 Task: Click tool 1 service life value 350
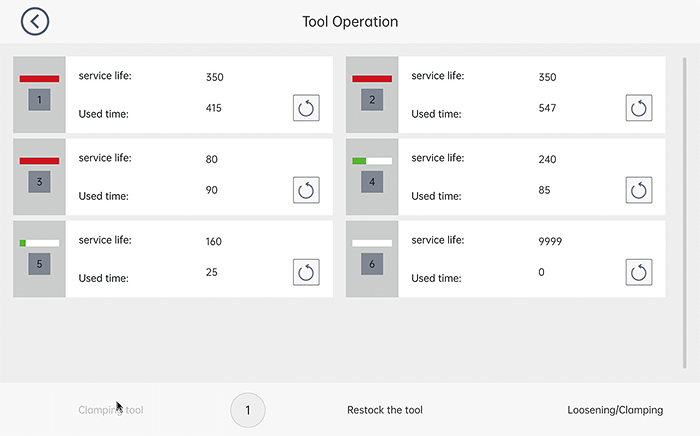click(214, 77)
